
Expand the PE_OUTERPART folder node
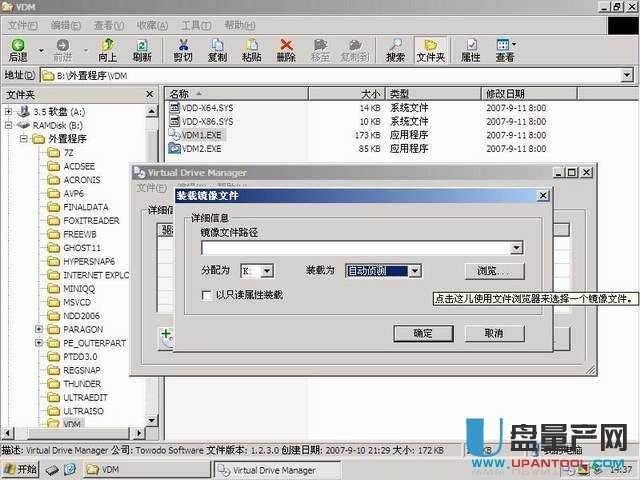point(39,343)
